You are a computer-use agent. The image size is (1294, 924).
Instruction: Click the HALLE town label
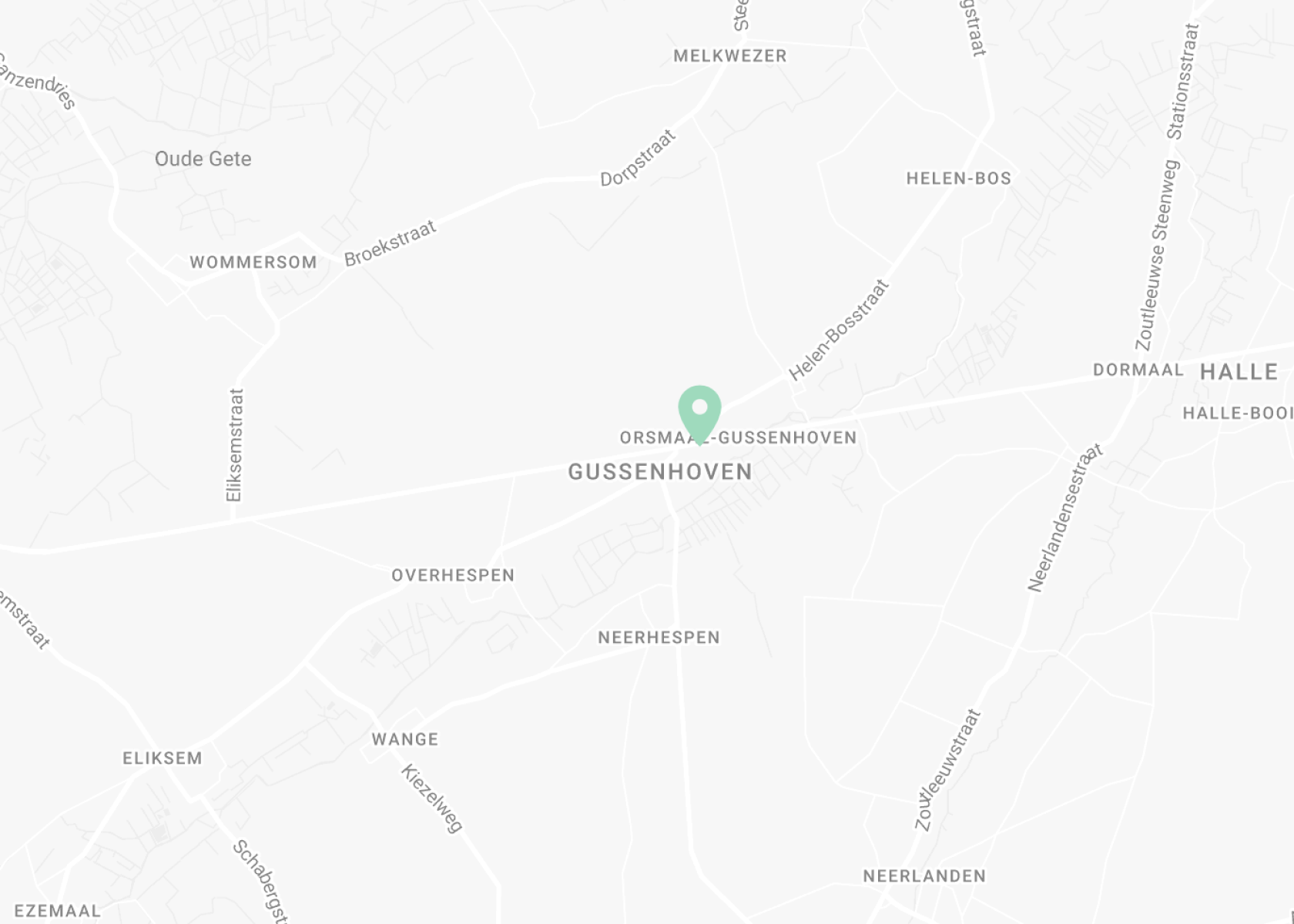click(1239, 372)
